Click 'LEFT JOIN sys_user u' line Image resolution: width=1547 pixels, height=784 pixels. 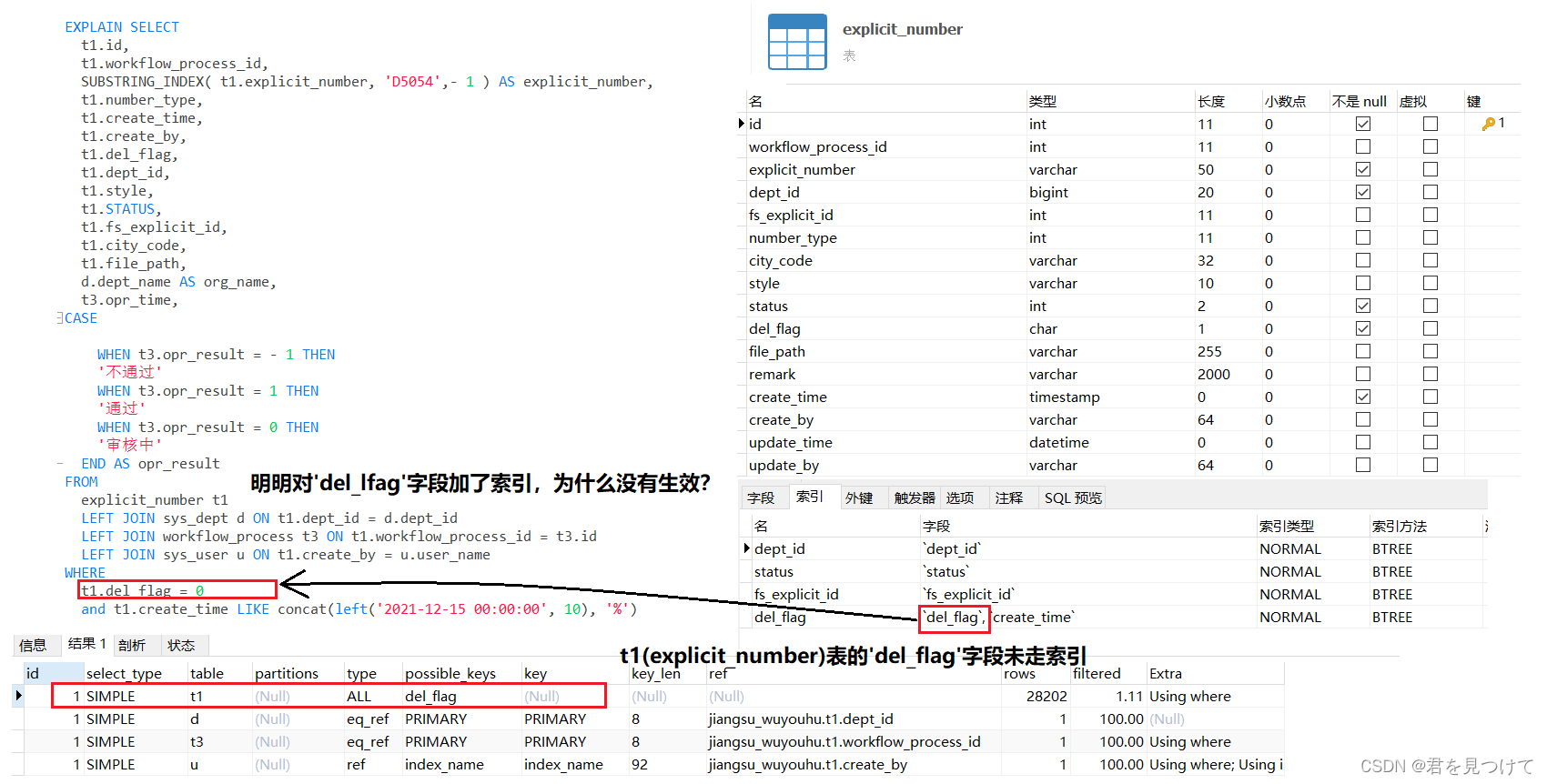point(286,555)
